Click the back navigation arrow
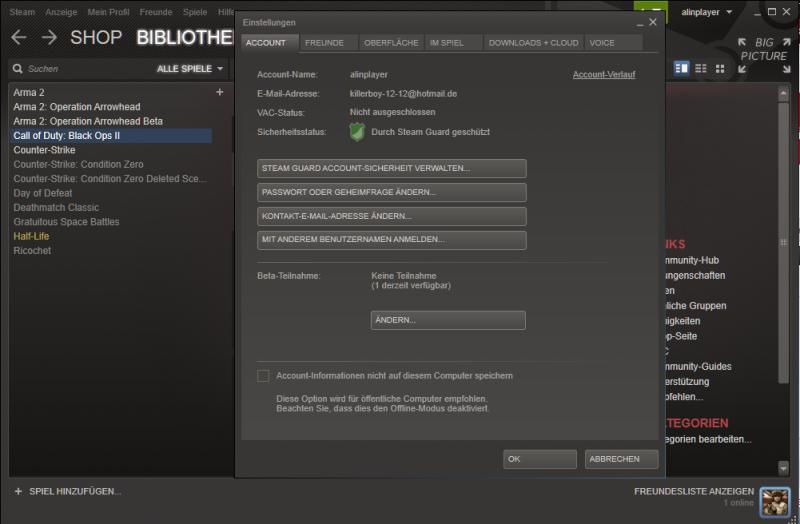This screenshot has width=800, height=524. pos(18,37)
